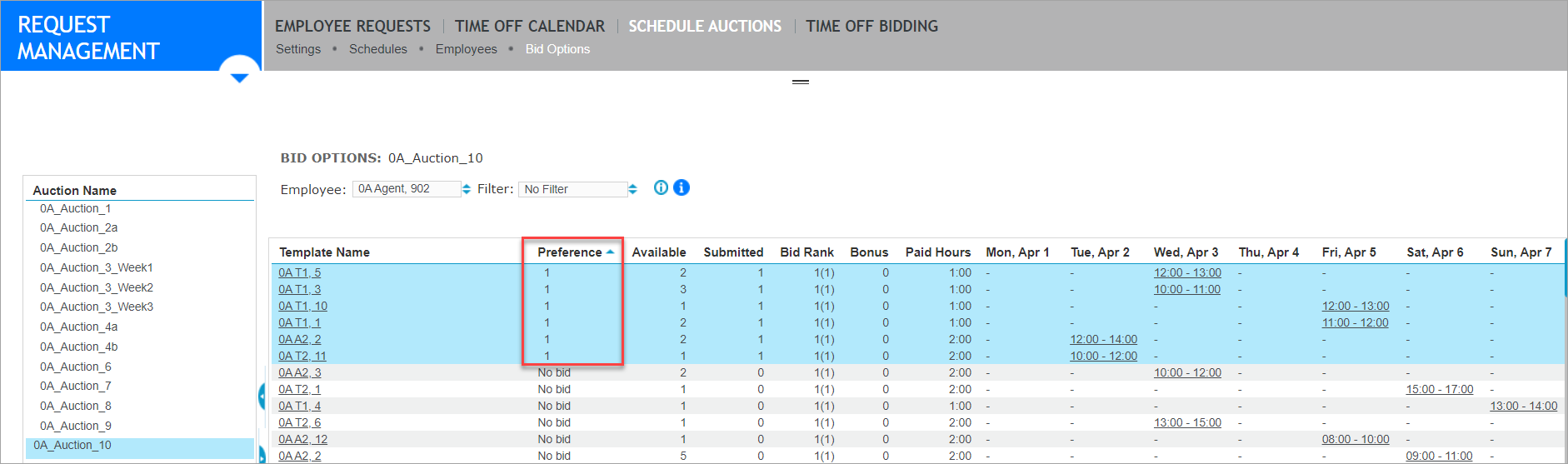Click the Filter field showing No Filter
The width and height of the screenshot is (1568, 464).
point(573,189)
